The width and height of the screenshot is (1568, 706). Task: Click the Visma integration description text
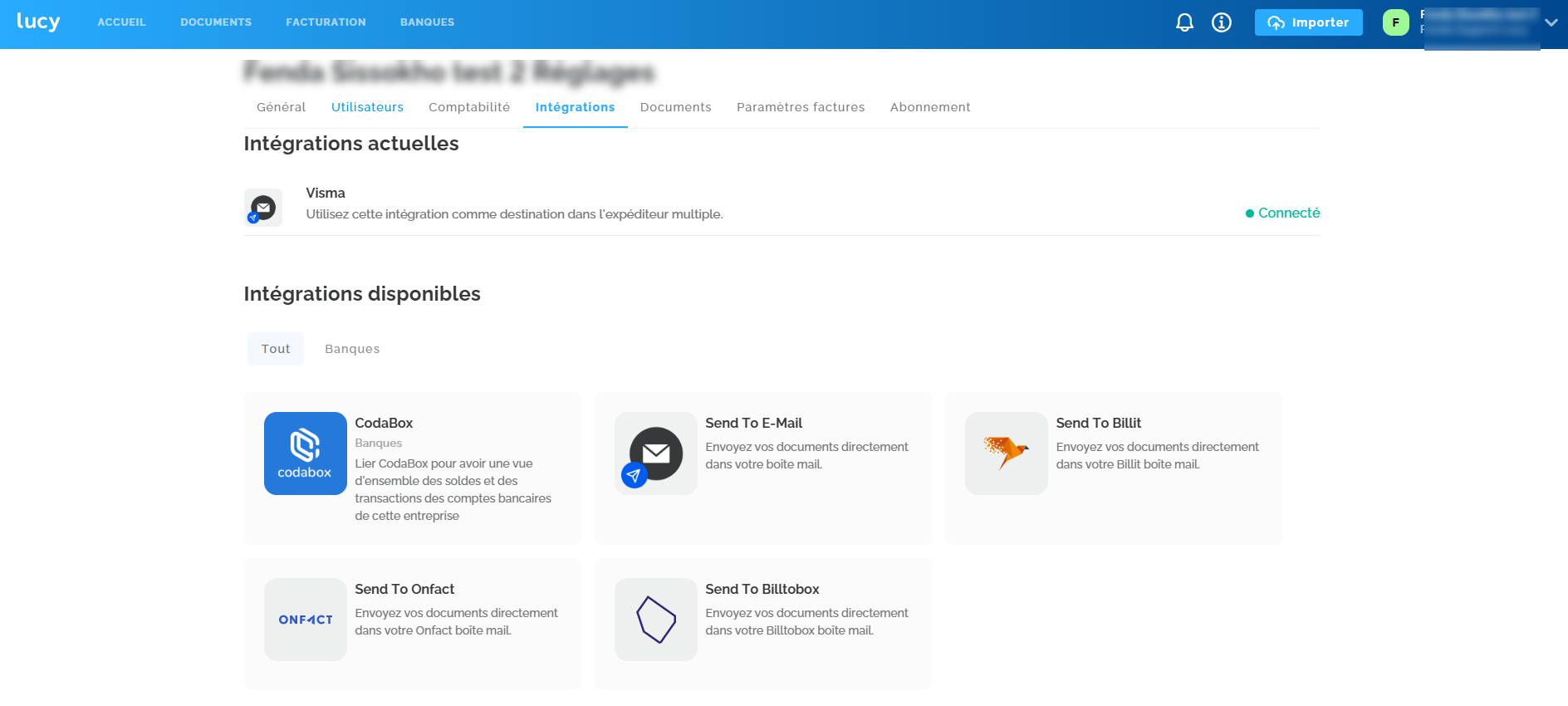514,214
